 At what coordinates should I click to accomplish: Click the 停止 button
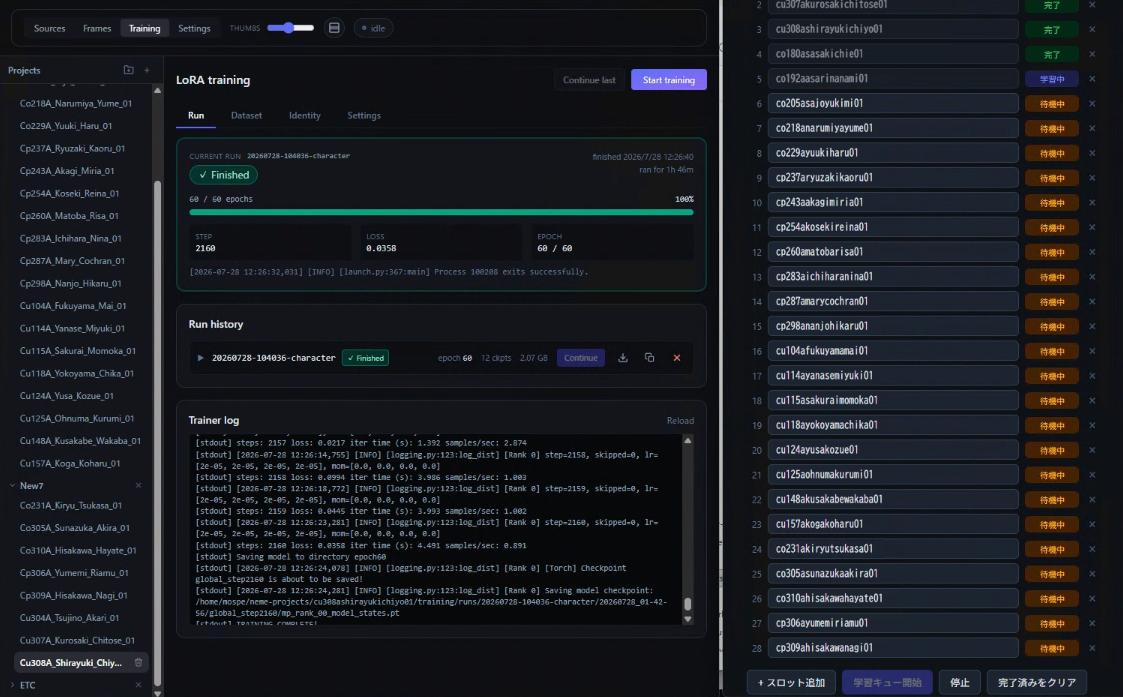click(x=959, y=683)
